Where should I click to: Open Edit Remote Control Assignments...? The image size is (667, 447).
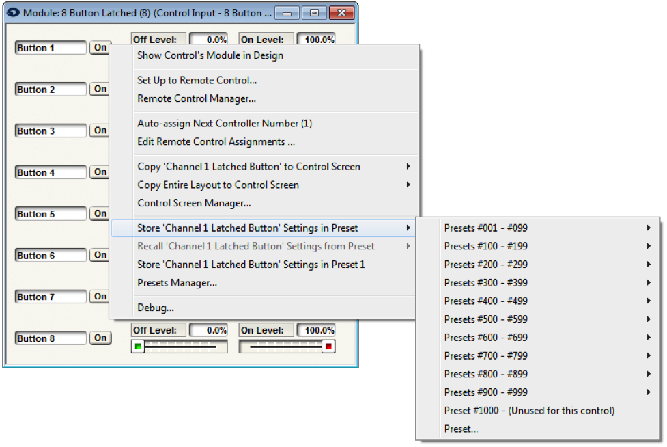pos(264,142)
